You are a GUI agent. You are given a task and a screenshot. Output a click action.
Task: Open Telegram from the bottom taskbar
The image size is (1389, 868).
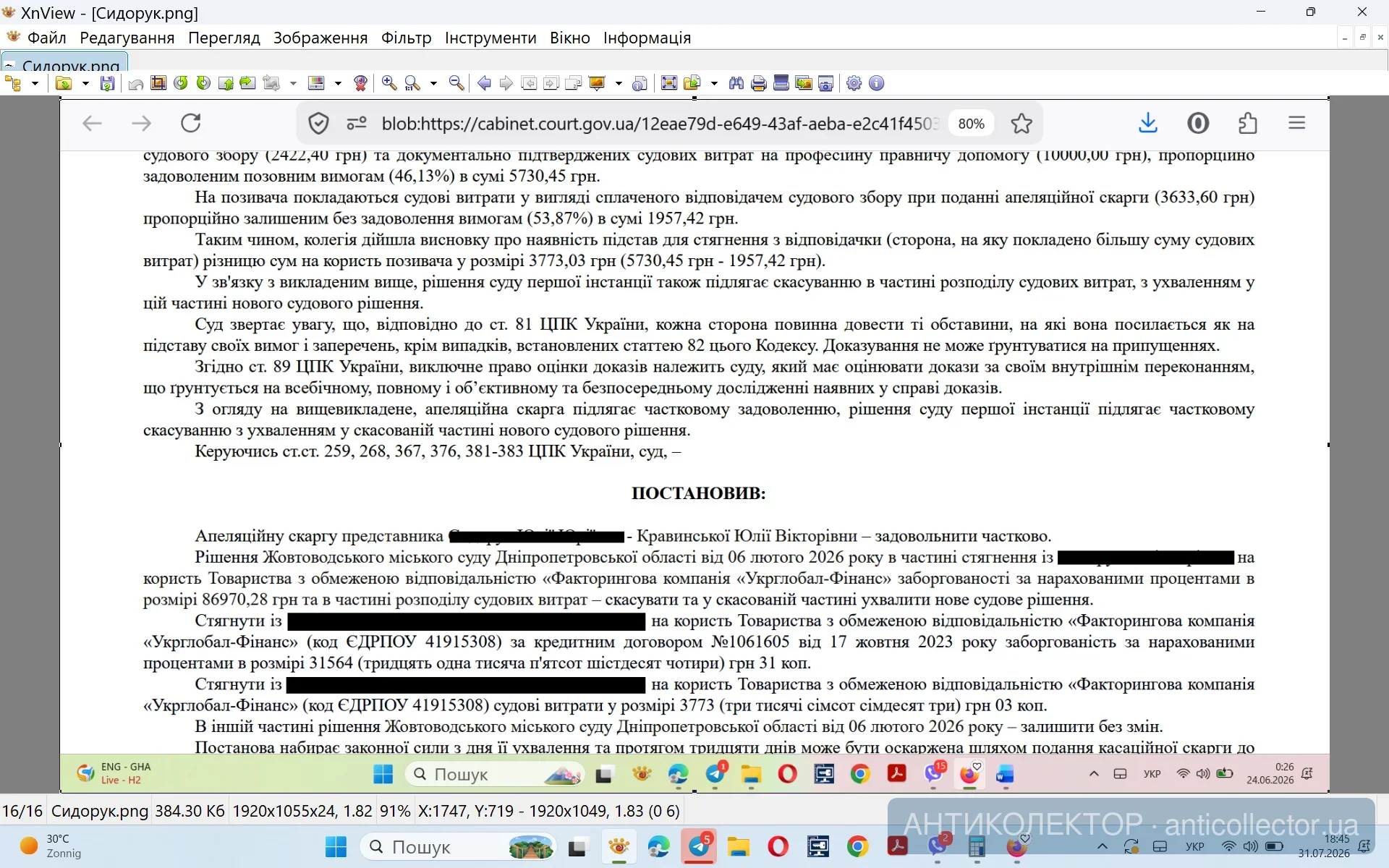click(700, 846)
